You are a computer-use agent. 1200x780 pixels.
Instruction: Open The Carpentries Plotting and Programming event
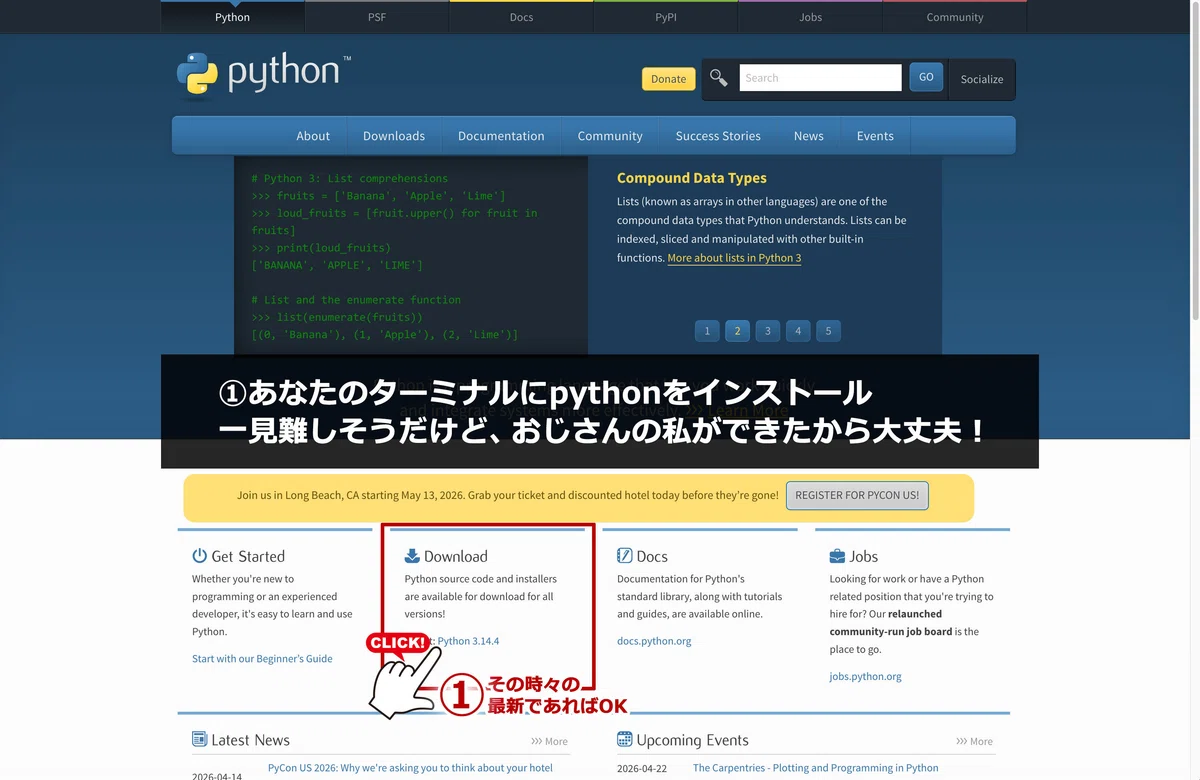(816, 768)
